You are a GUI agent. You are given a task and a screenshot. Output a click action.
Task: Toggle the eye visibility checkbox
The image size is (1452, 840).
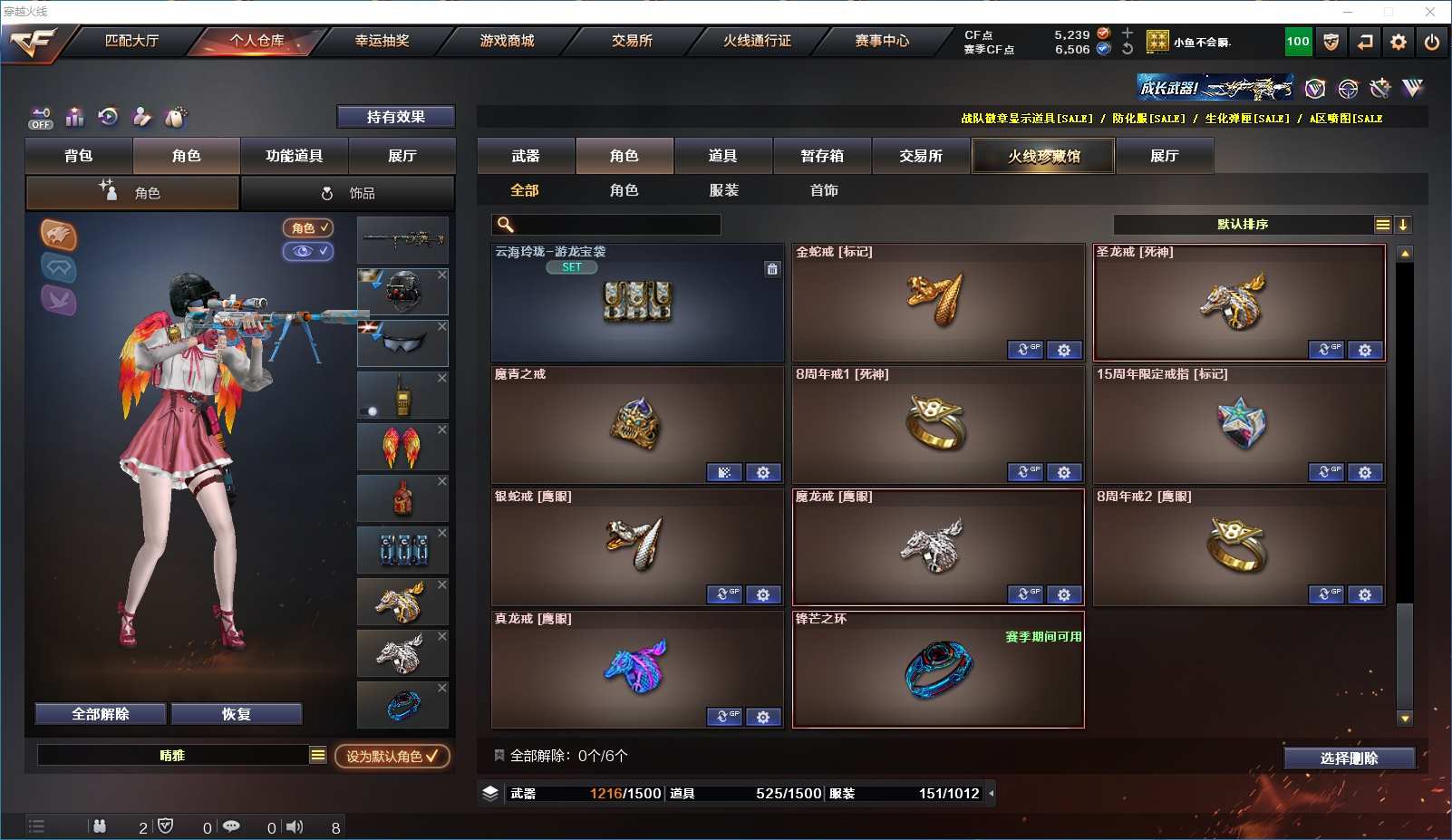point(308,251)
